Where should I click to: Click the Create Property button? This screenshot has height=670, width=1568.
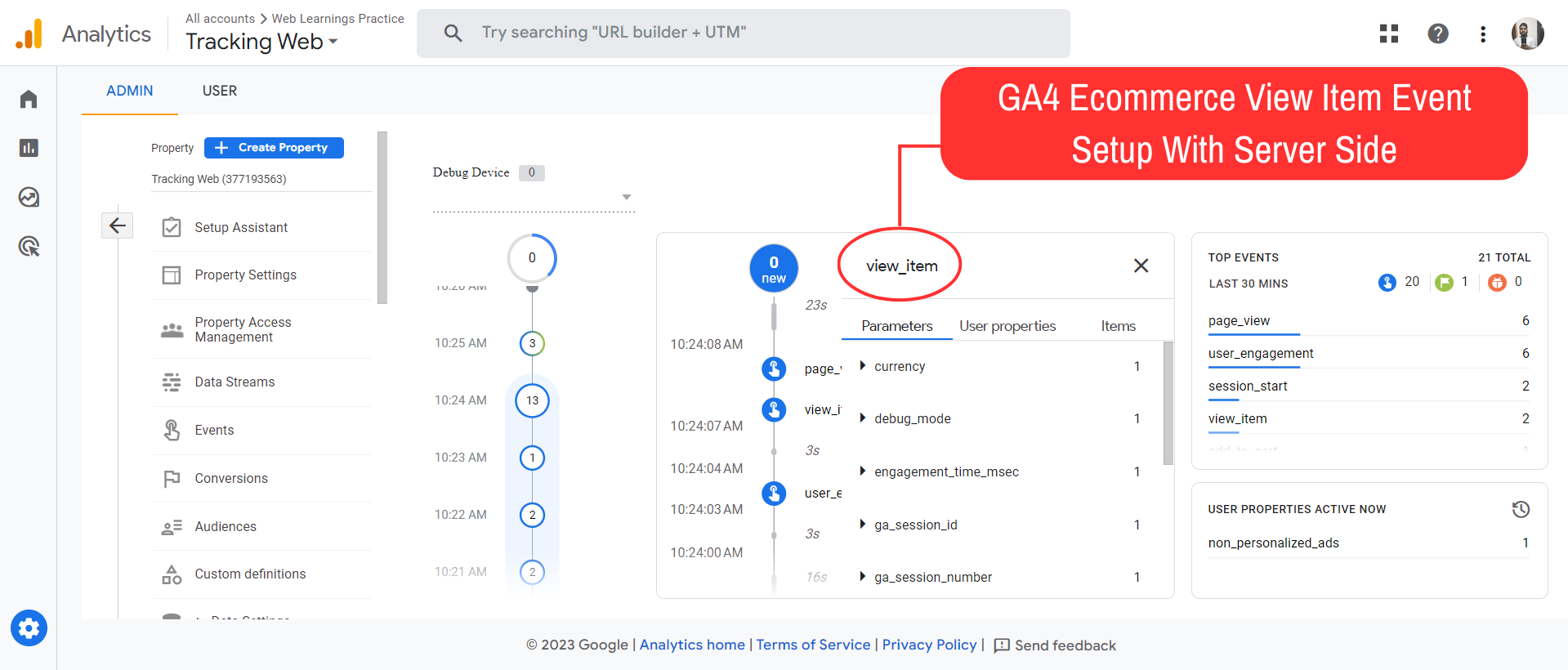(274, 148)
